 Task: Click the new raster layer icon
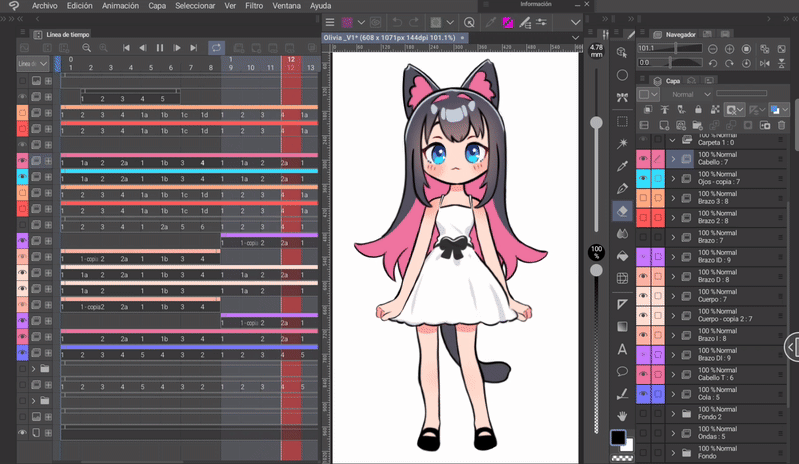click(663, 125)
